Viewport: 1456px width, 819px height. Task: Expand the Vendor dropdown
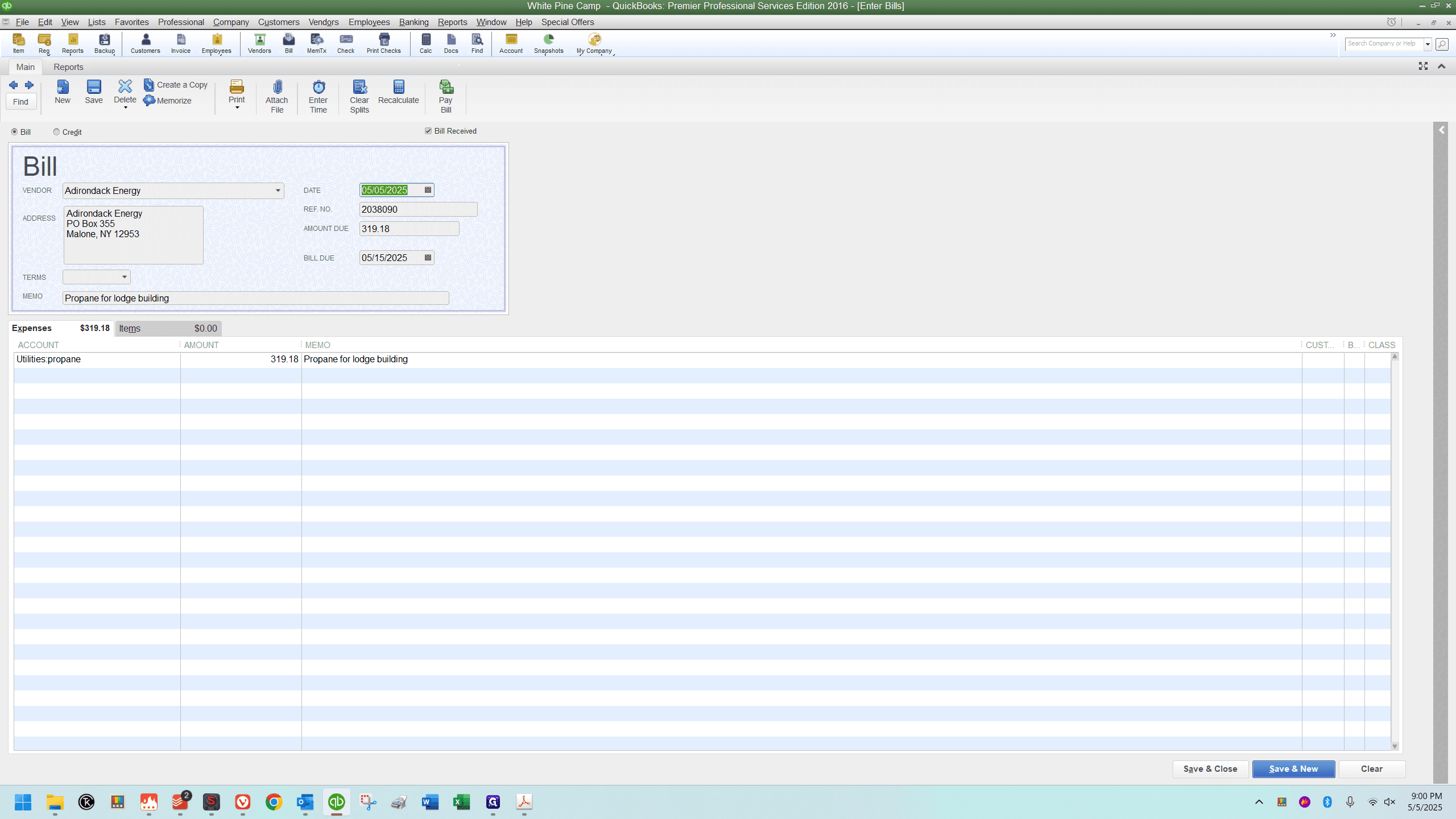pos(278,191)
